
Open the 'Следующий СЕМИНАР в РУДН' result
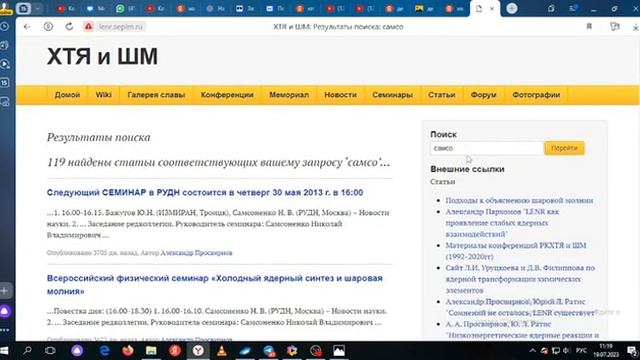point(205,192)
